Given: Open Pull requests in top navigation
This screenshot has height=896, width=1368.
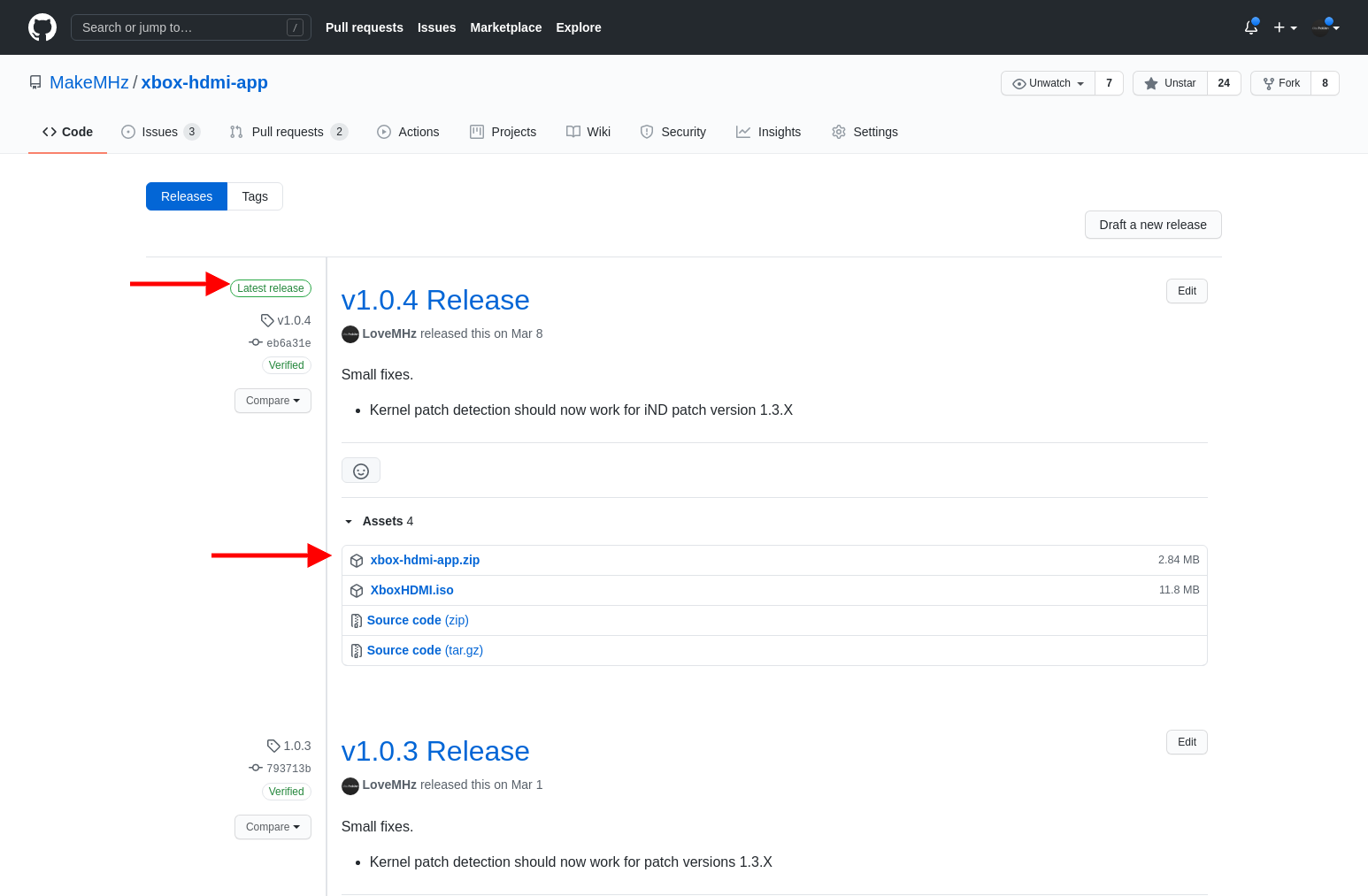Looking at the screenshot, I should point(365,27).
